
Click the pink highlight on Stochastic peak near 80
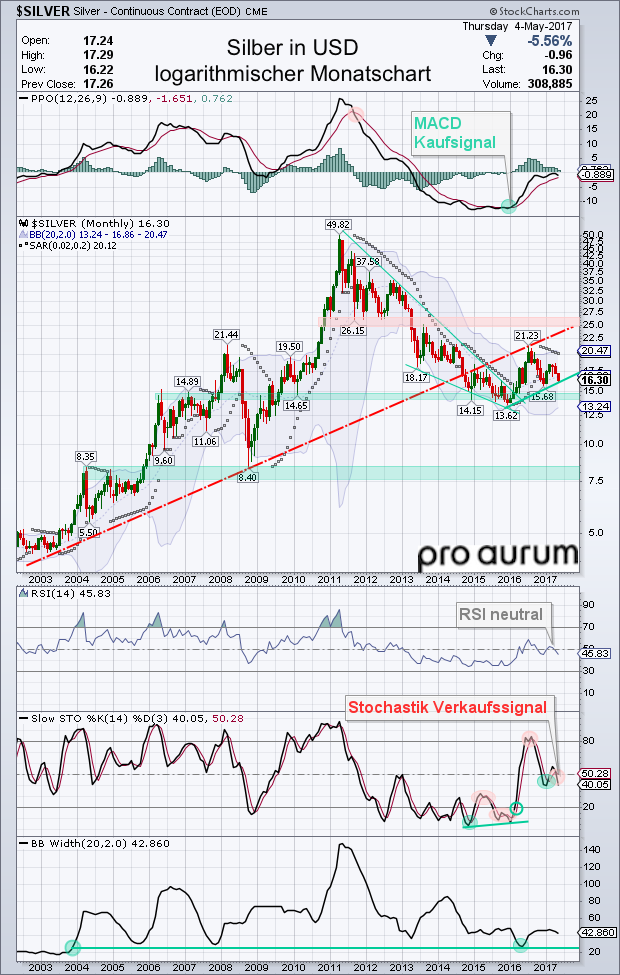pos(529,741)
